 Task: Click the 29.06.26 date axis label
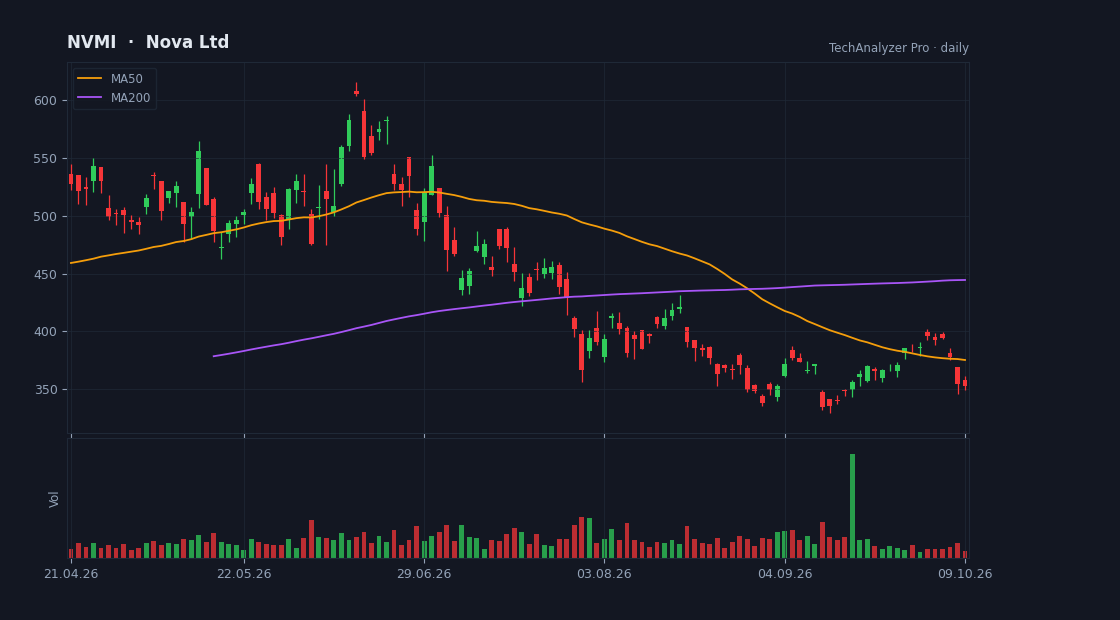coord(424,574)
